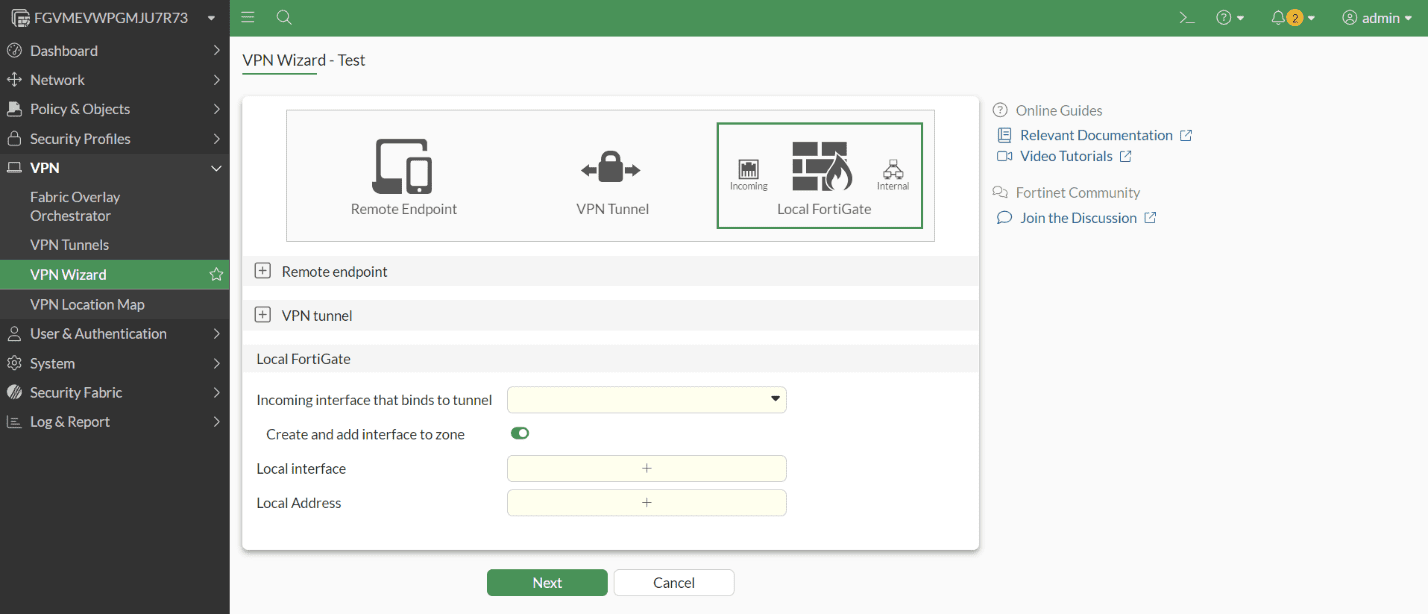The height and width of the screenshot is (614, 1428).
Task: Expand the Log & Report chevron
Action: click(x=216, y=422)
